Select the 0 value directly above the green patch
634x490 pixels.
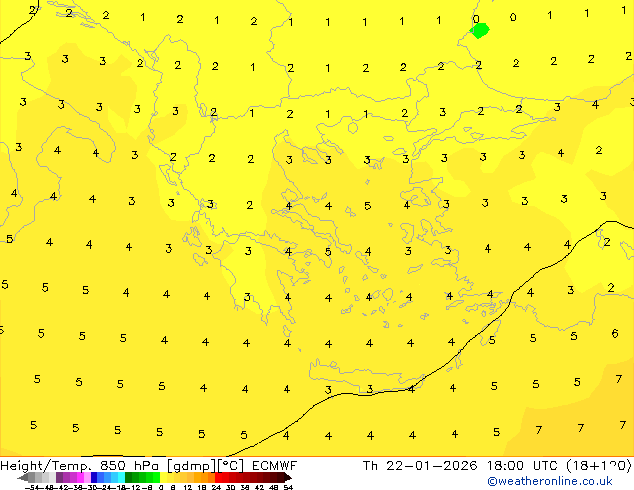pyautogui.click(x=476, y=19)
